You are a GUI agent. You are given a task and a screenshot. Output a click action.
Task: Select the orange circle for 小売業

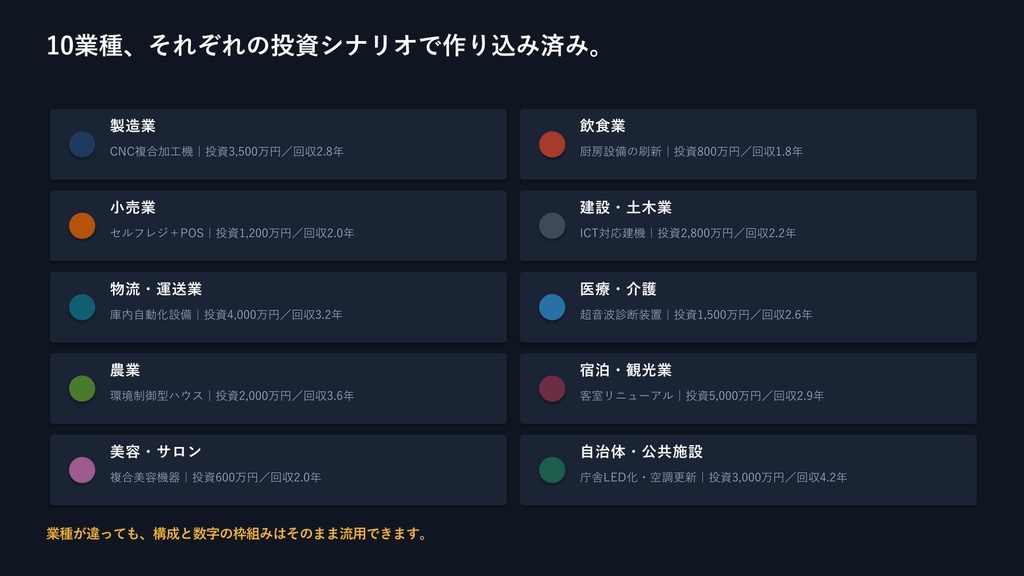coord(82,226)
